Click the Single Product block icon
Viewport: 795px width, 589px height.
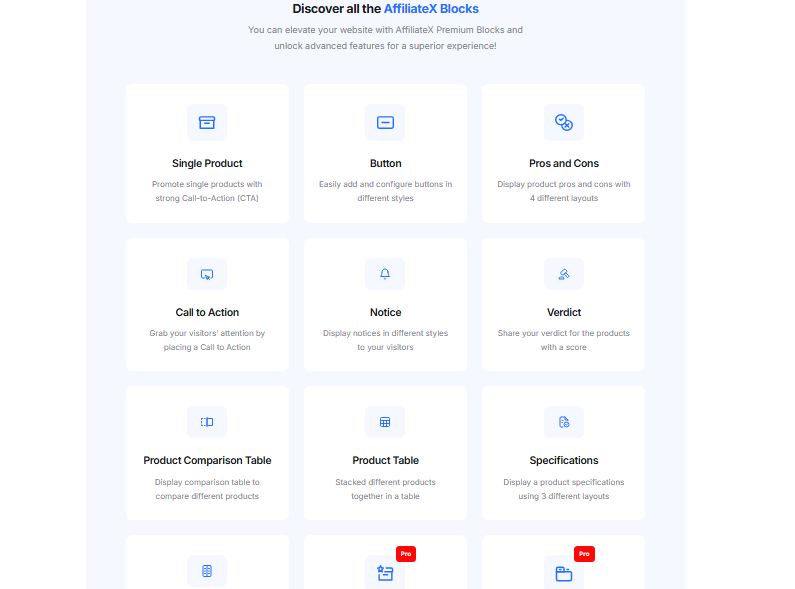[207, 123]
